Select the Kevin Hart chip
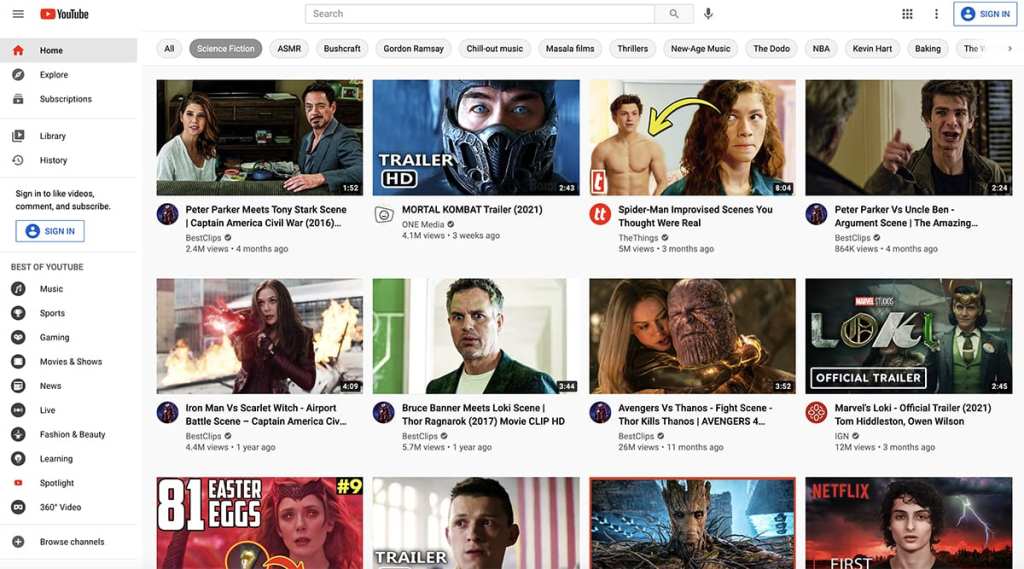1024x569 pixels. [872, 48]
